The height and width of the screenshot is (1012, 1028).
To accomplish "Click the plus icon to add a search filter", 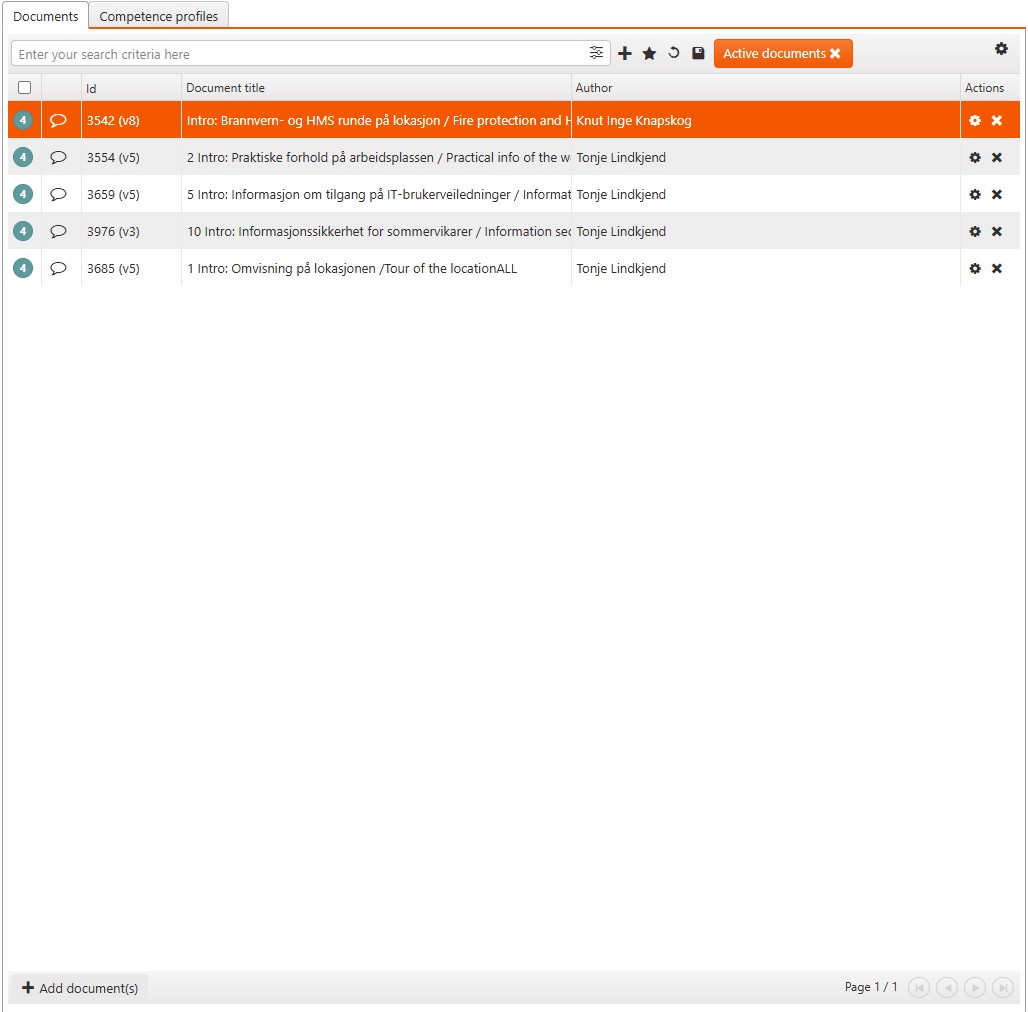I will (x=625, y=53).
